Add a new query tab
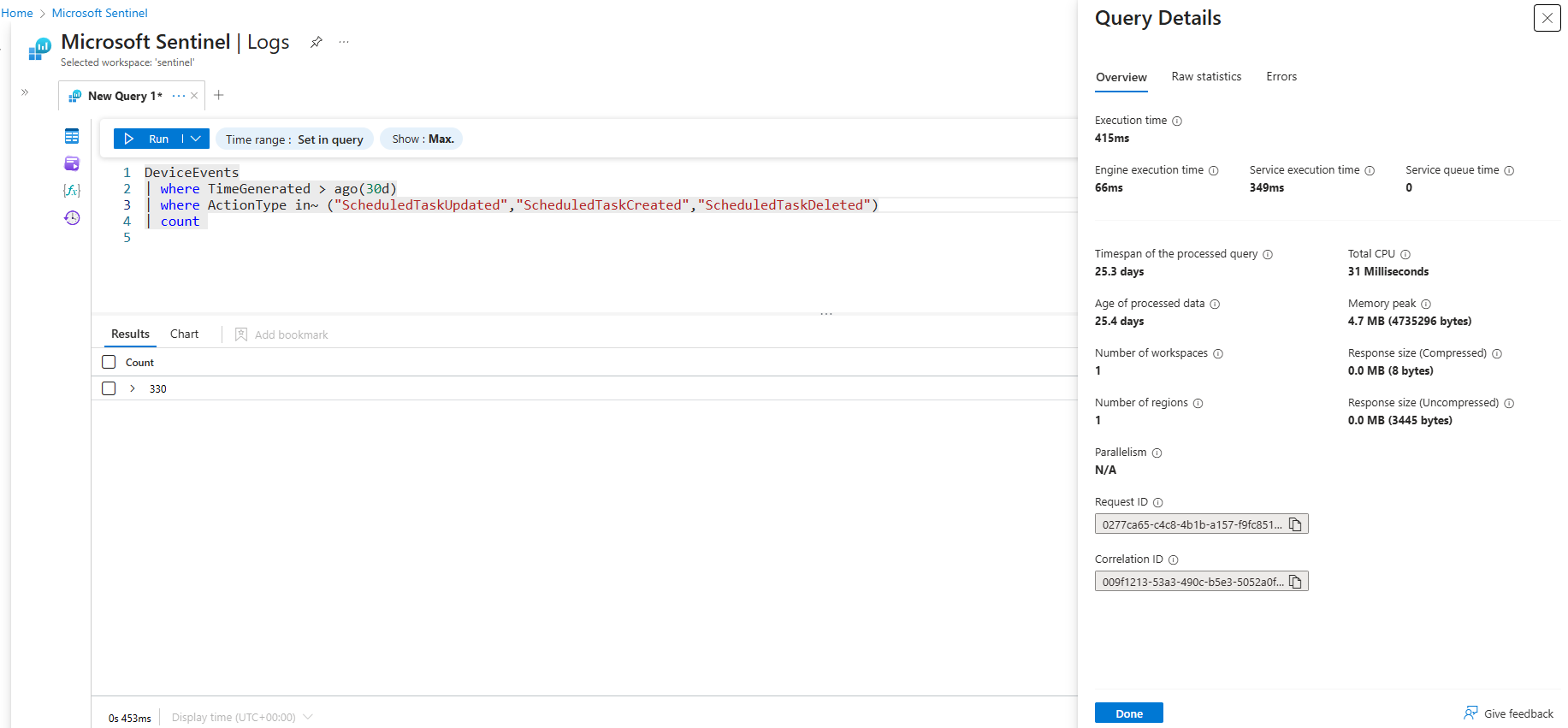 pyautogui.click(x=219, y=95)
